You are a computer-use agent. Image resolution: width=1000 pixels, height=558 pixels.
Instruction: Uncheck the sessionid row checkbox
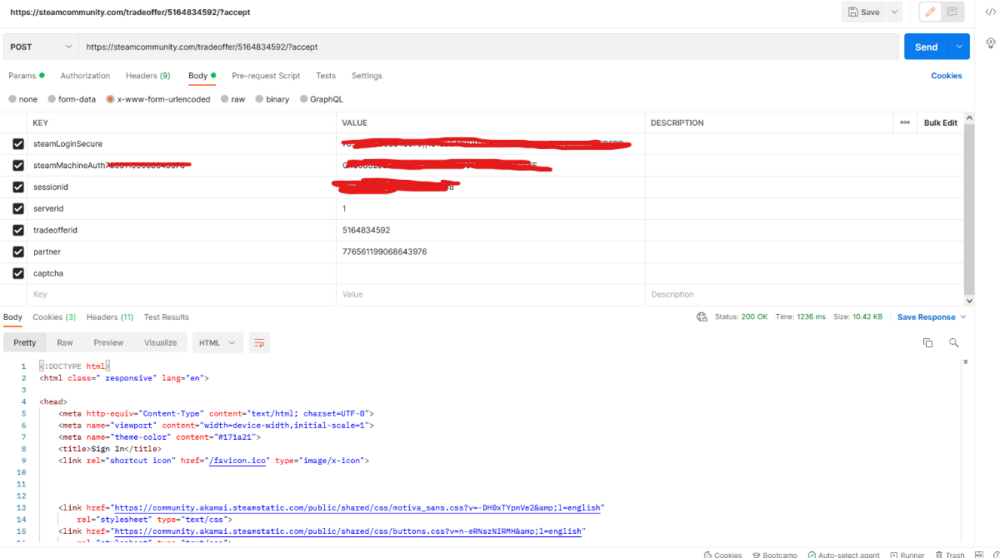(18, 187)
